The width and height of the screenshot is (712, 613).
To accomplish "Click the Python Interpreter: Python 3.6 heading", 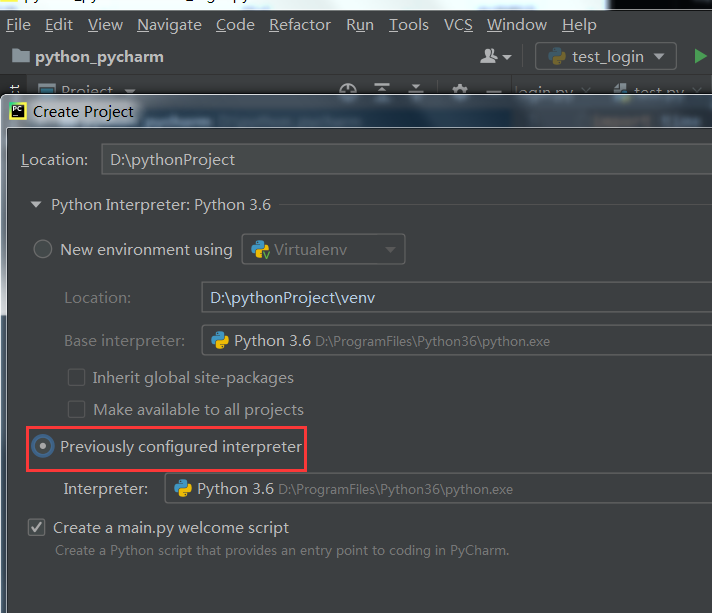I will tap(161, 205).
